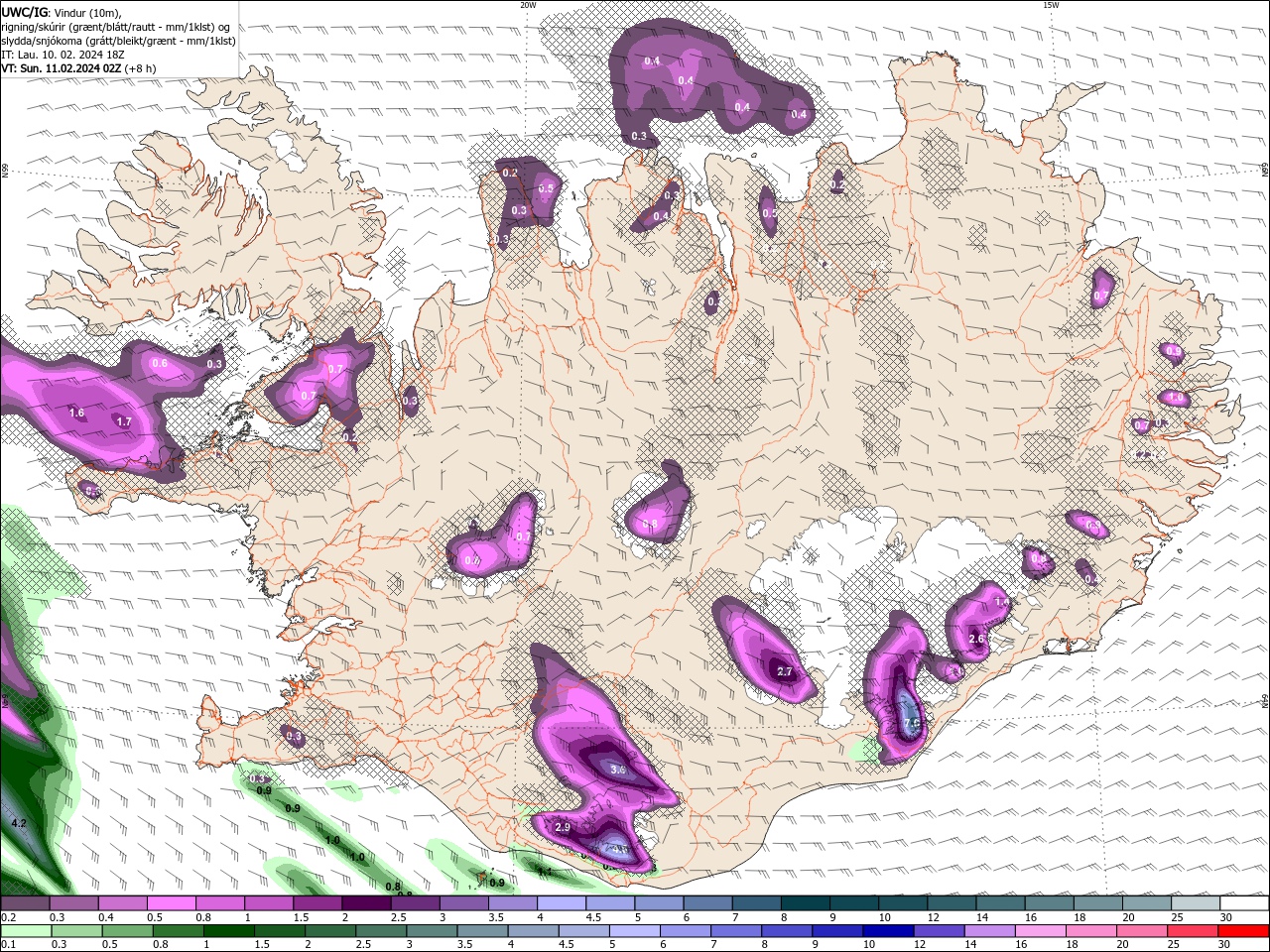Click the '20W' longitude label
The height and width of the screenshot is (952, 1270).
point(528,5)
